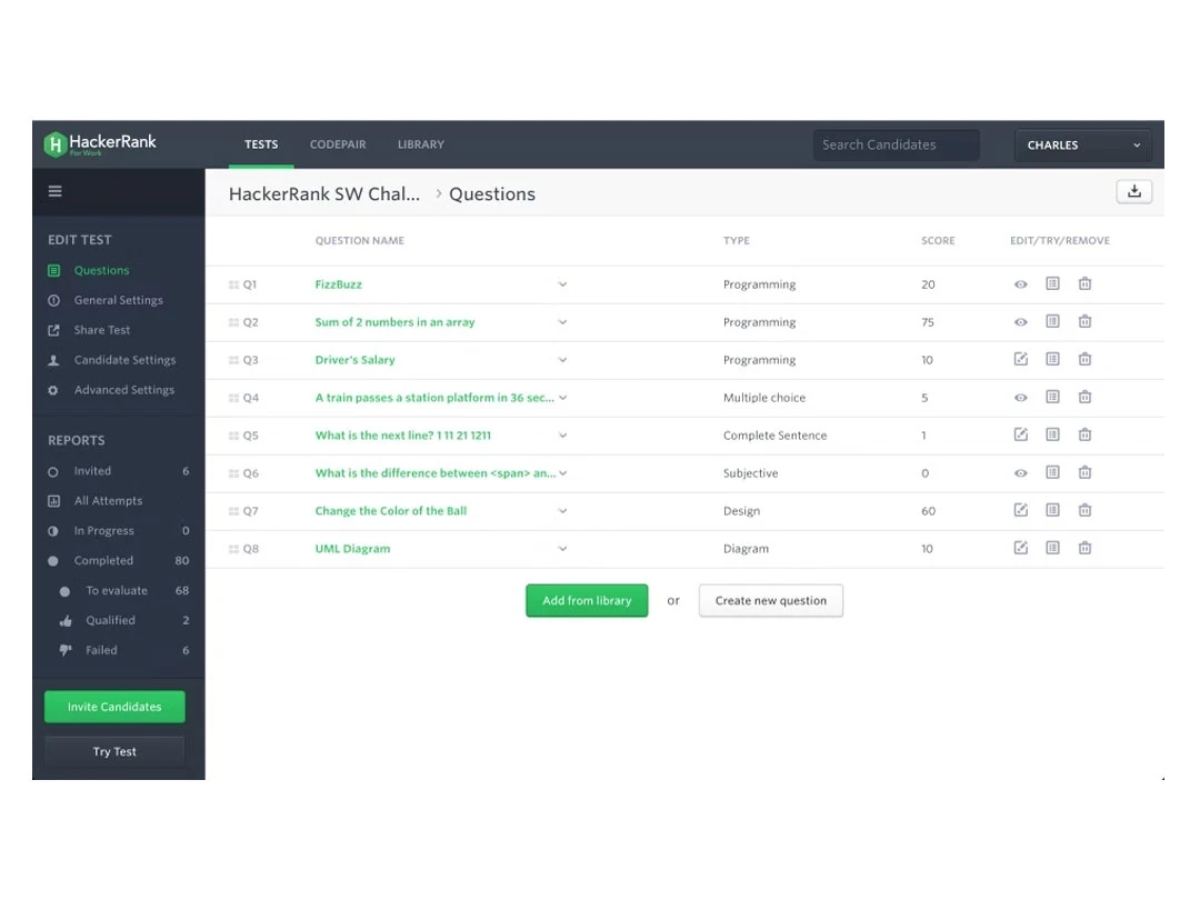Edit the 'What is the next line' question
The image size is (1200, 900).
click(x=1020, y=435)
